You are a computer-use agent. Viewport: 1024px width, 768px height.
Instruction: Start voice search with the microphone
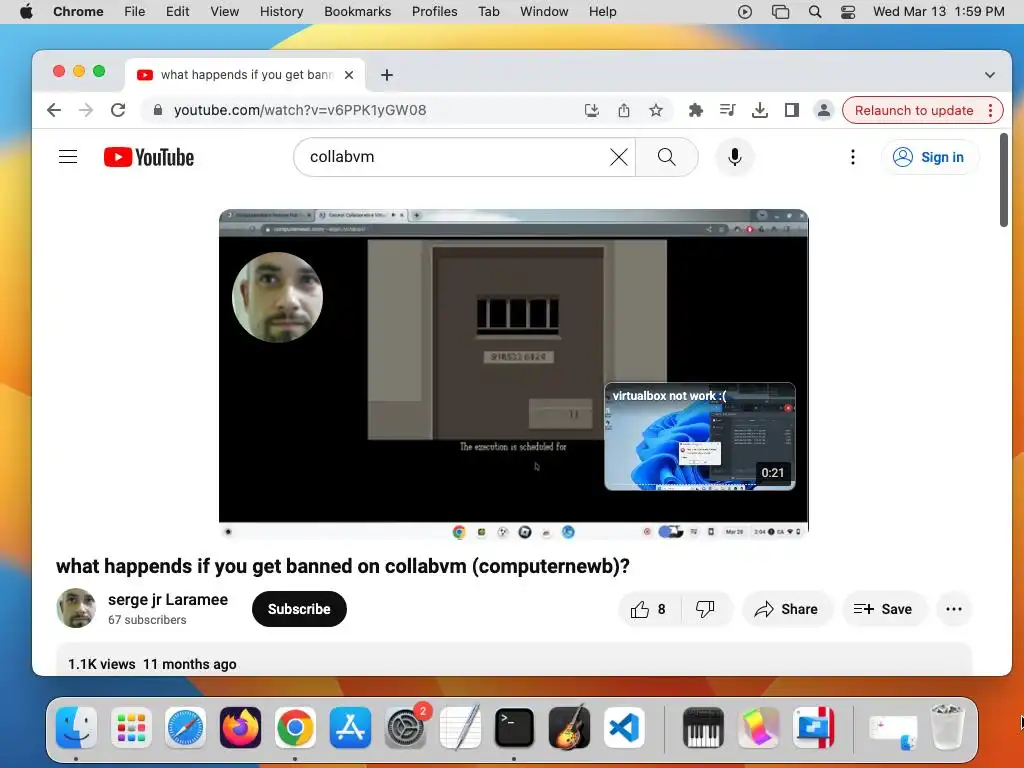point(735,157)
